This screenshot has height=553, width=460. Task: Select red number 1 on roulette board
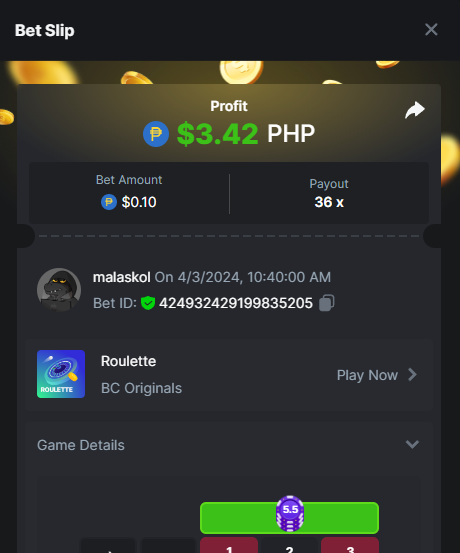coord(229,545)
